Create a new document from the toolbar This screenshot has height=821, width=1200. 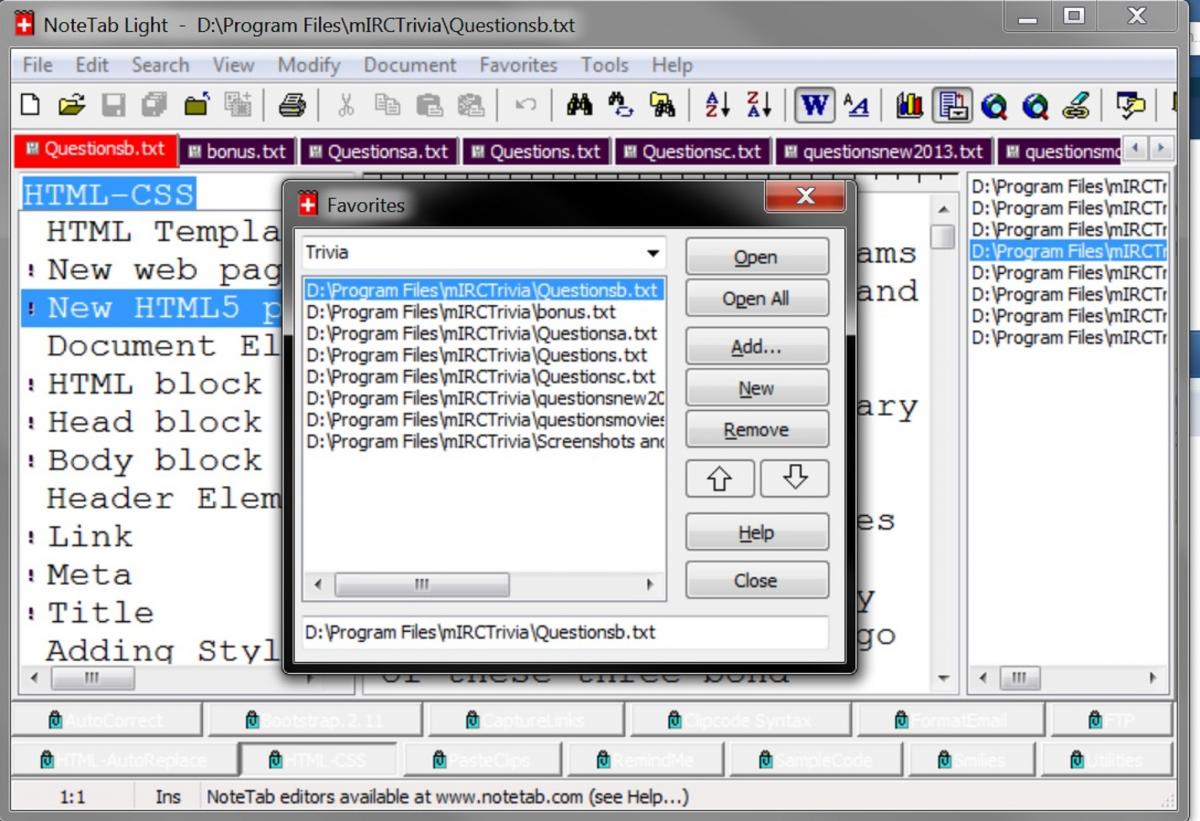31,104
